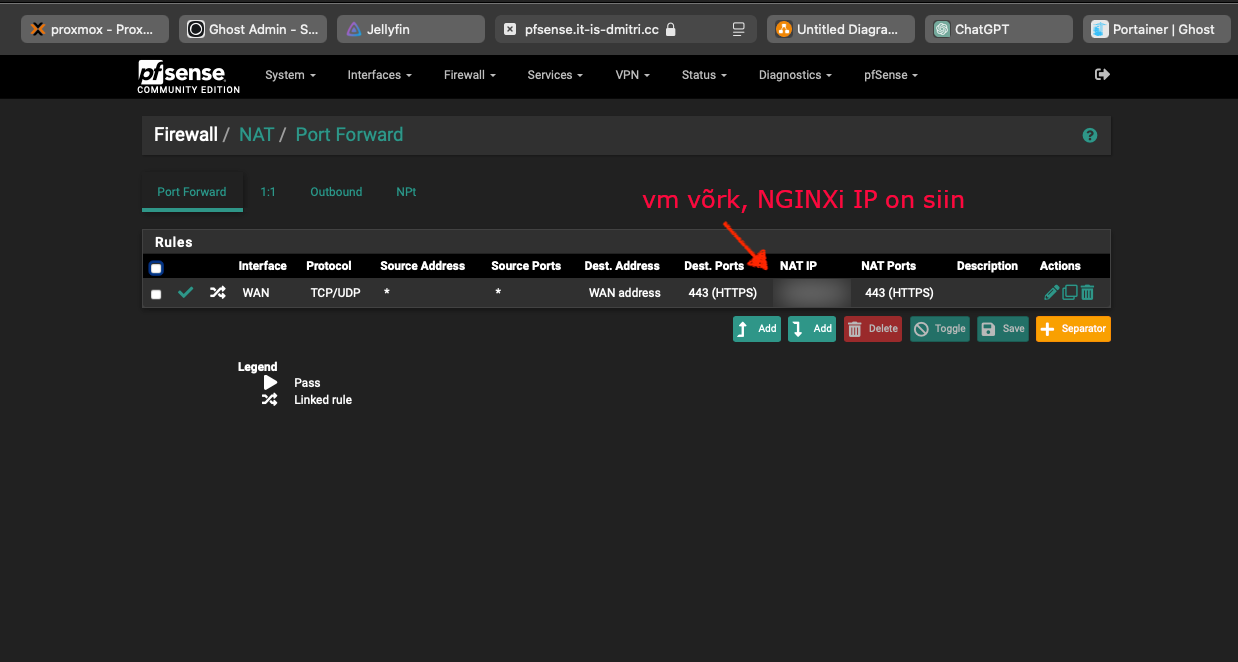
Task: Open the Firewall dropdown menu
Action: pyautogui.click(x=469, y=75)
